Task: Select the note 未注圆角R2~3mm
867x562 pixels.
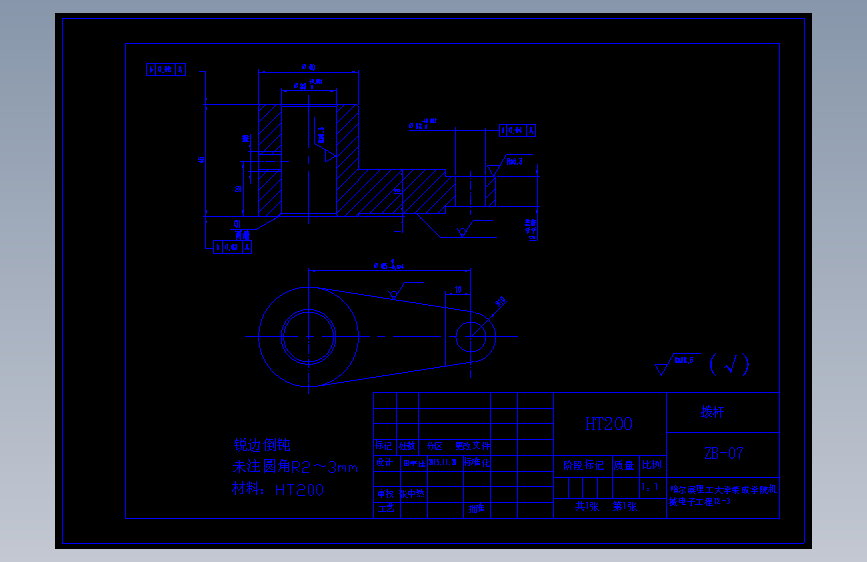Action: (x=295, y=467)
